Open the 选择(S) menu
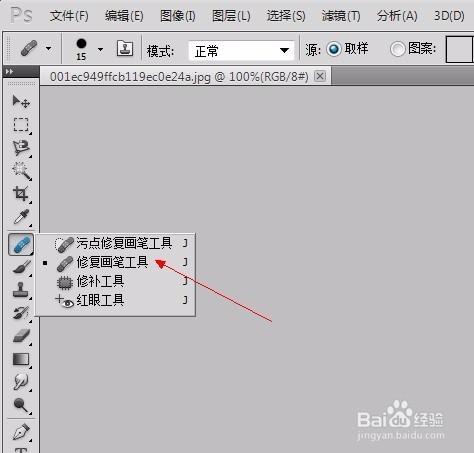Viewport: 474px width, 453px height. [x=286, y=16]
